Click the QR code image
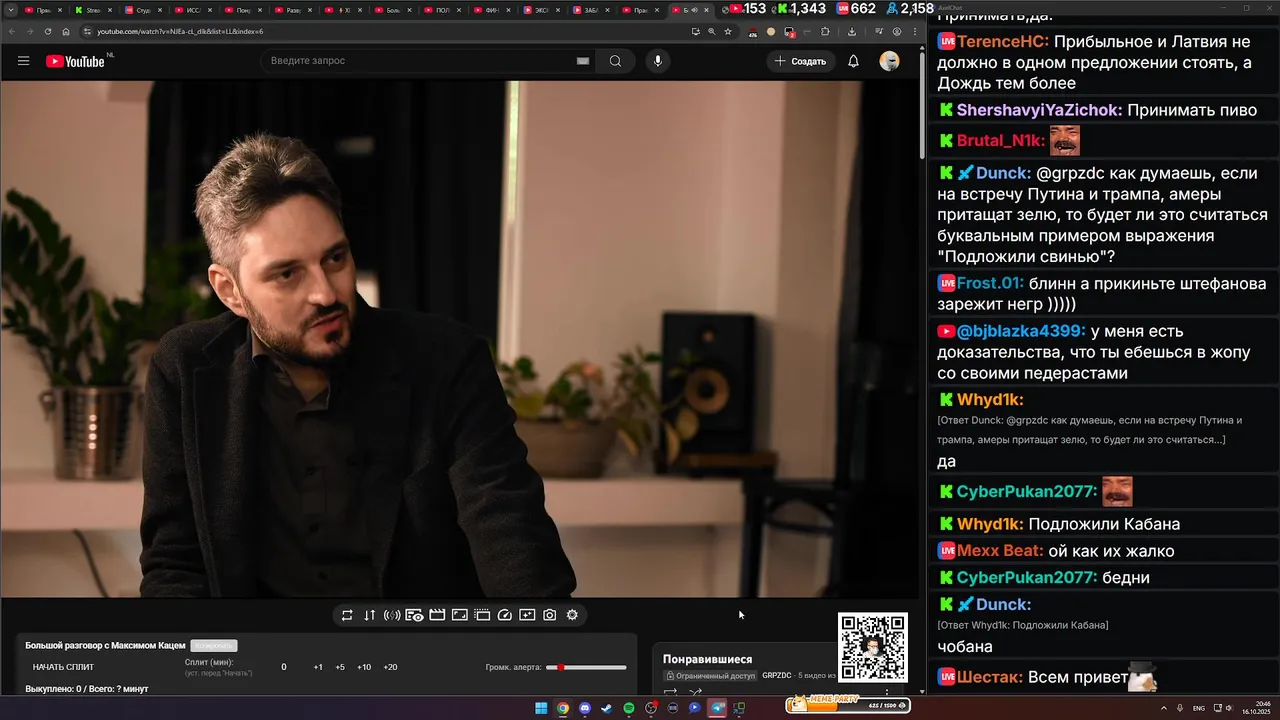The image size is (1280, 720). point(873,647)
